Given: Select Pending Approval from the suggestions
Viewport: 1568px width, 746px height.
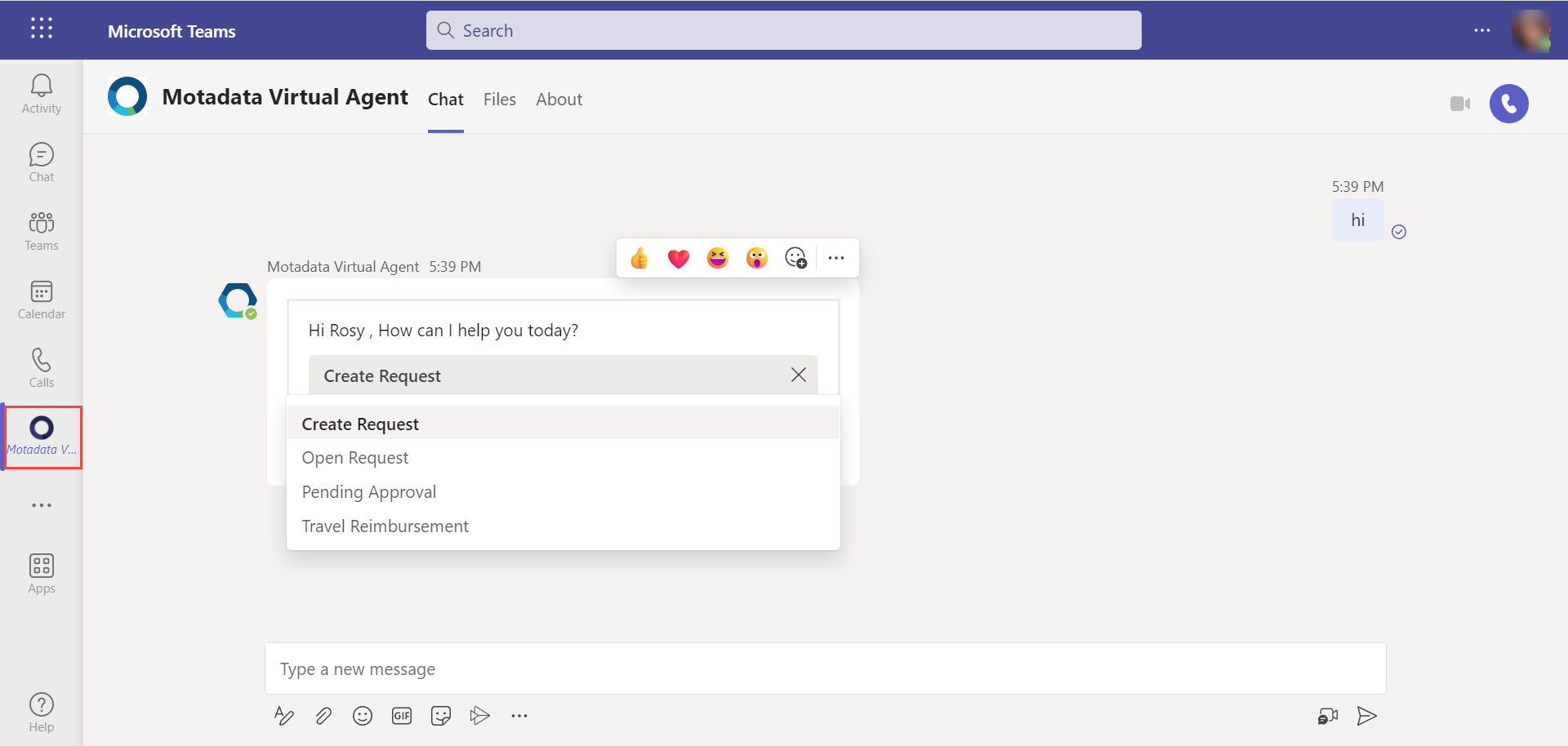Looking at the screenshot, I should (368, 491).
